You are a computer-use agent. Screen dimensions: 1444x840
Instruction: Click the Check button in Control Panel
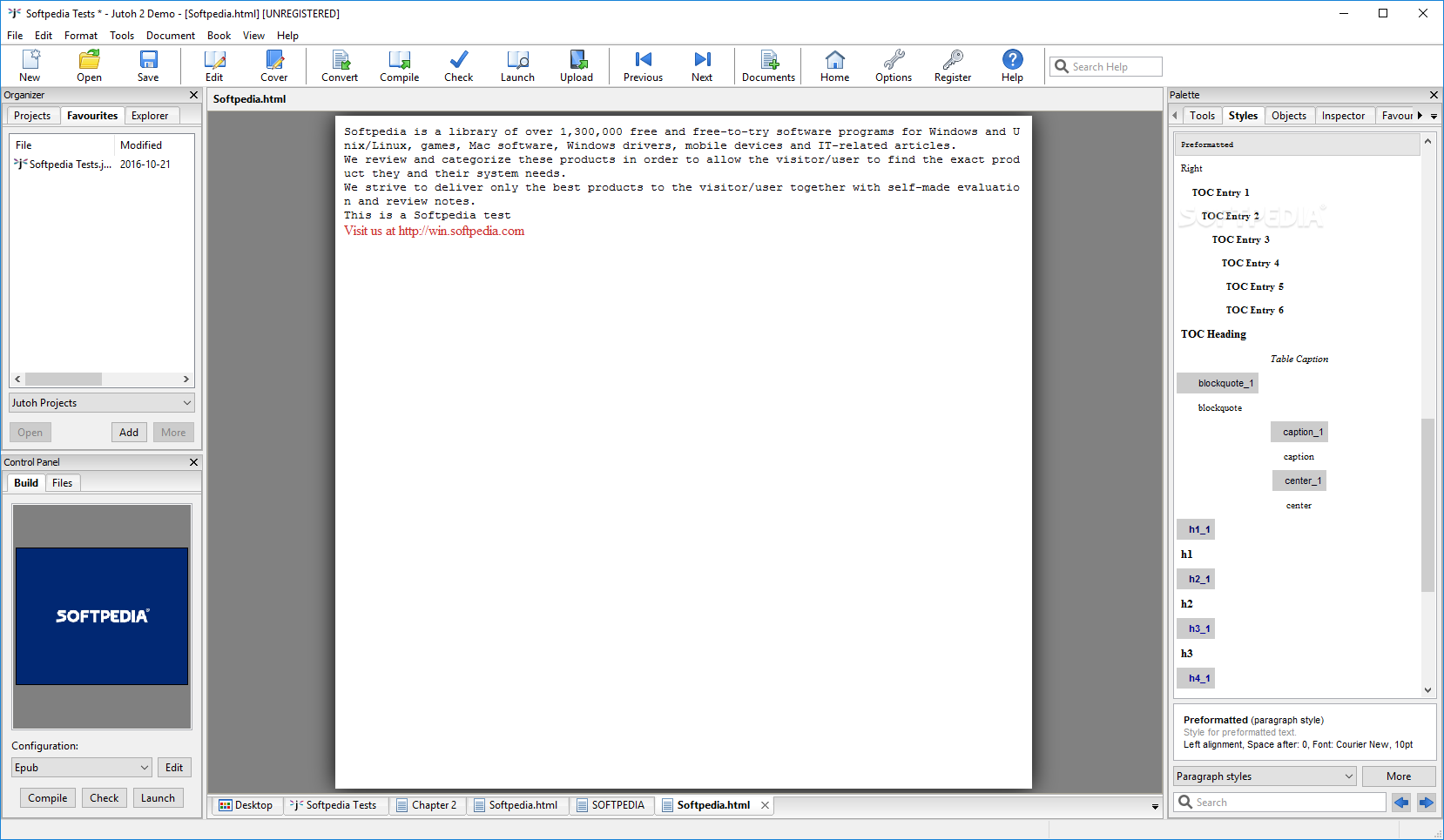(x=105, y=798)
